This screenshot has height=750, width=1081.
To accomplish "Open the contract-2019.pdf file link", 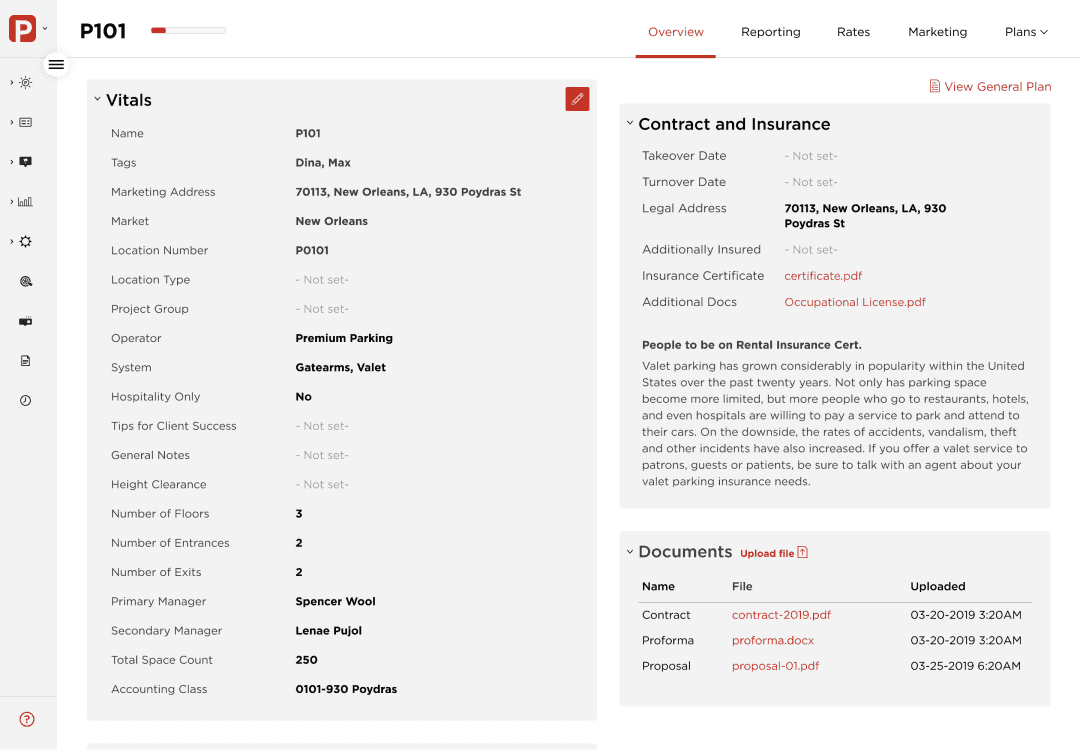I will 781,615.
